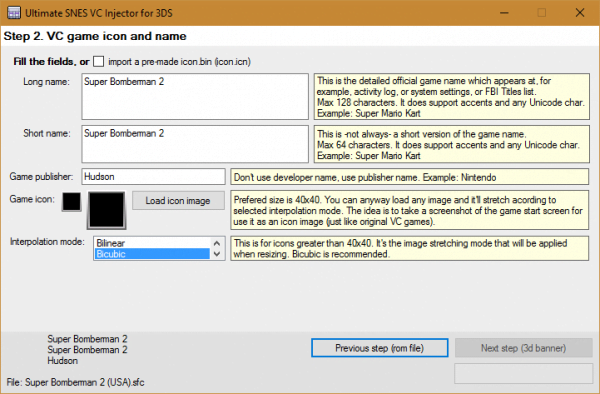Click Load icon image button

point(178,200)
